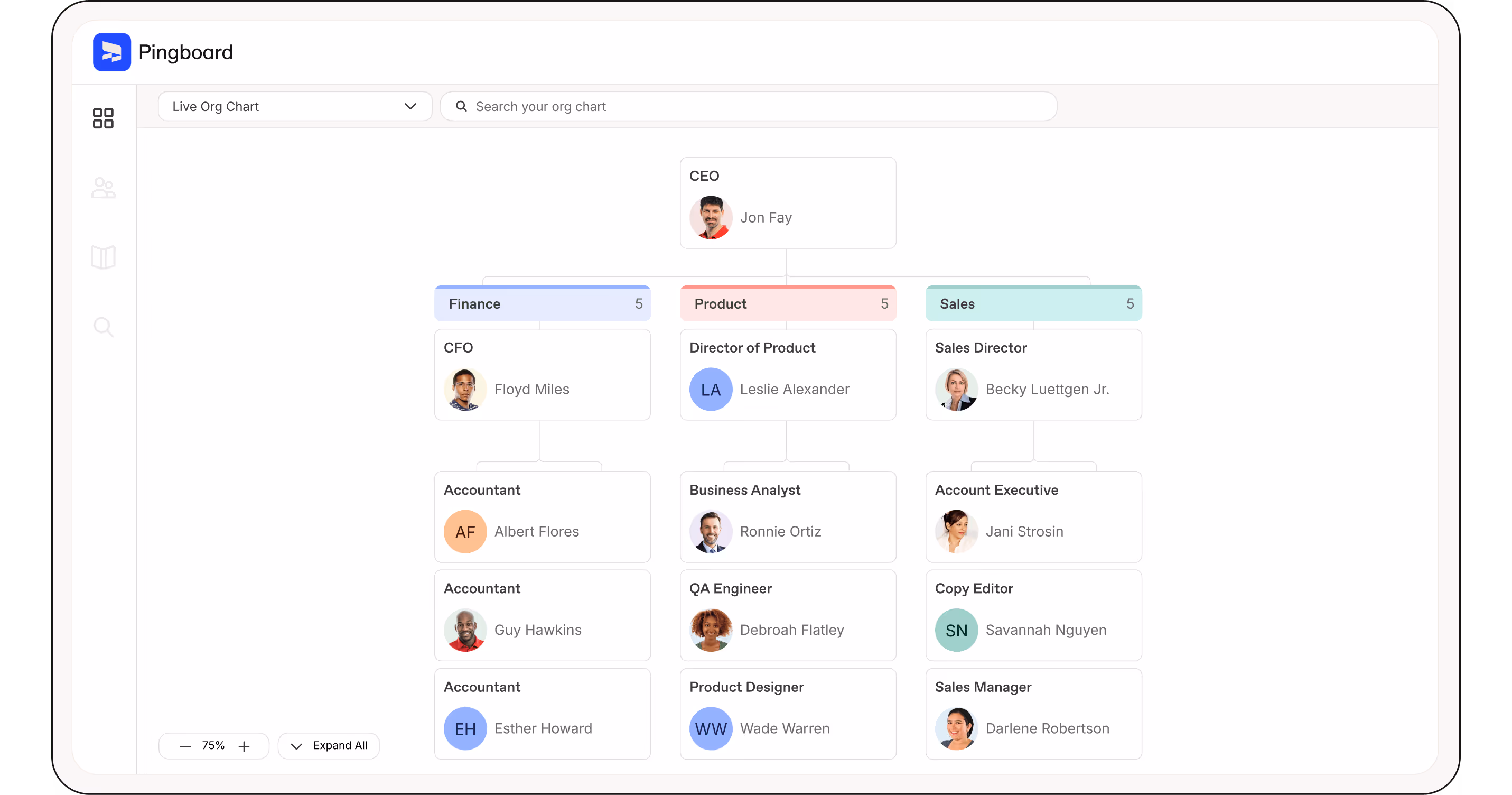This screenshot has width=1512, height=795.
Task: Click Leslie Alexander's LA avatar
Action: coord(710,389)
